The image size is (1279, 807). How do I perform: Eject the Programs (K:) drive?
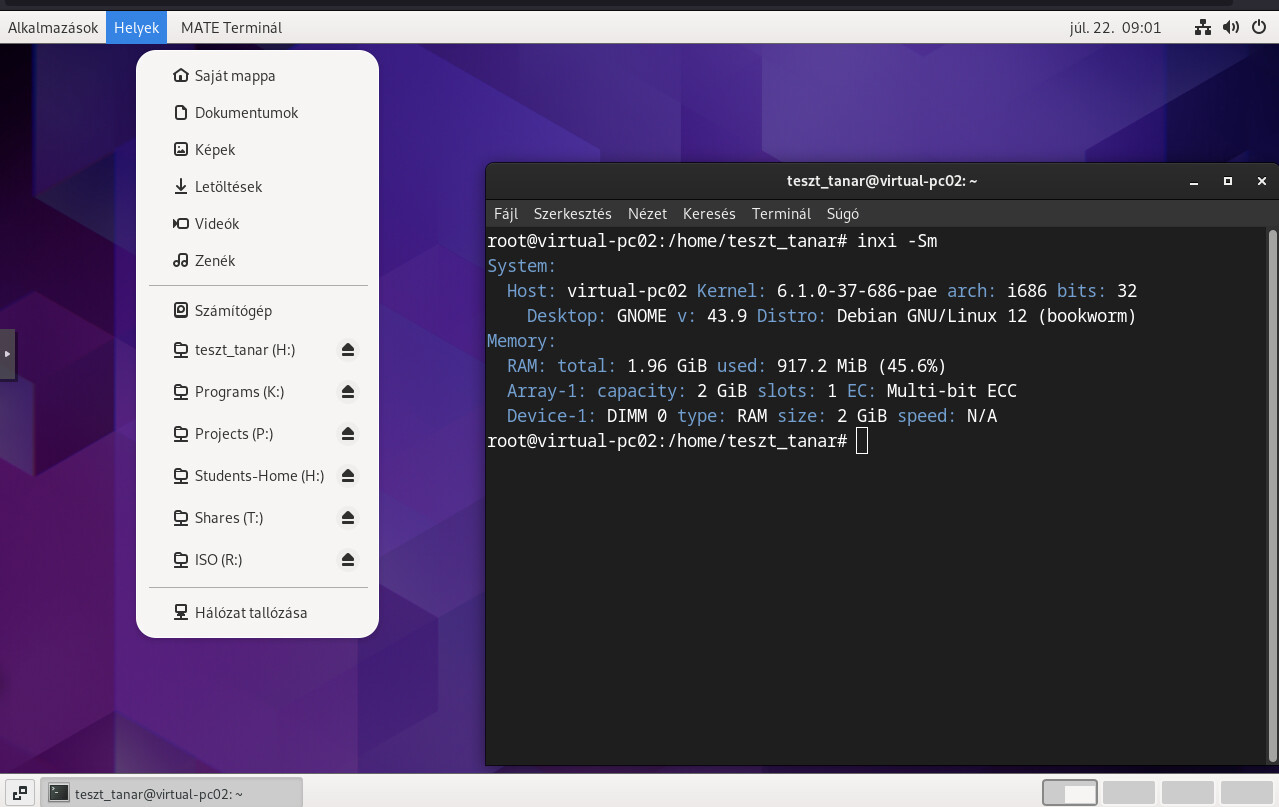pos(347,392)
